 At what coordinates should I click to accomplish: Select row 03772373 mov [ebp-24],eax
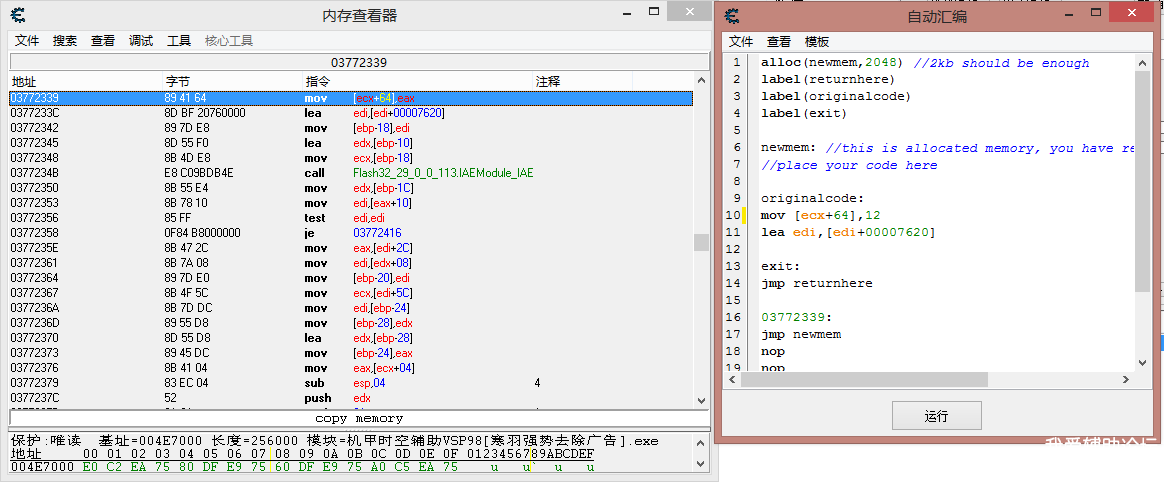pyautogui.click(x=351, y=354)
